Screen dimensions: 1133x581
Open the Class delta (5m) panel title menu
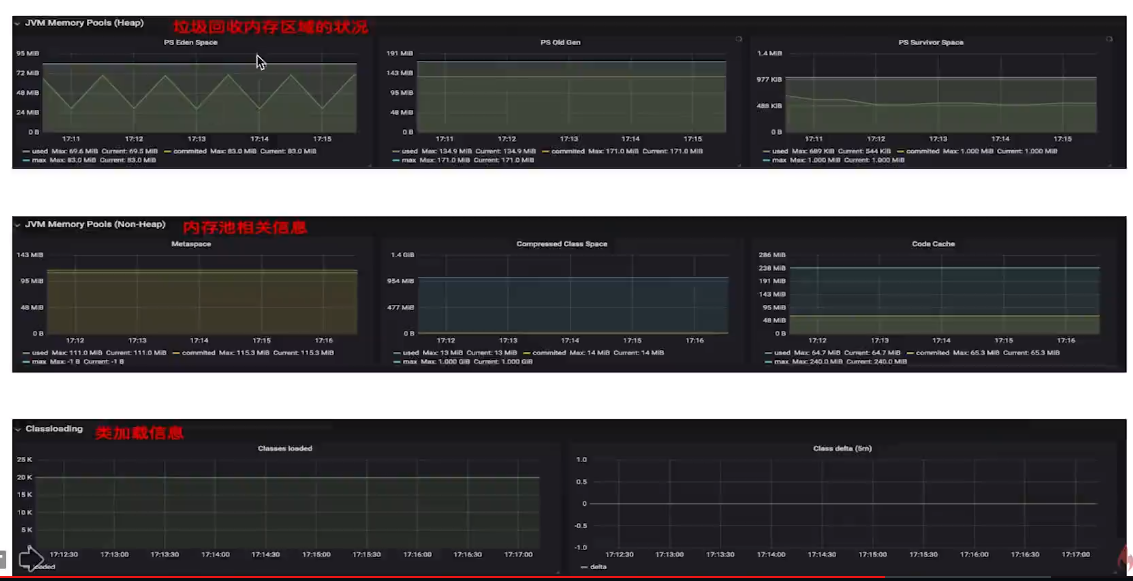(x=843, y=449)
